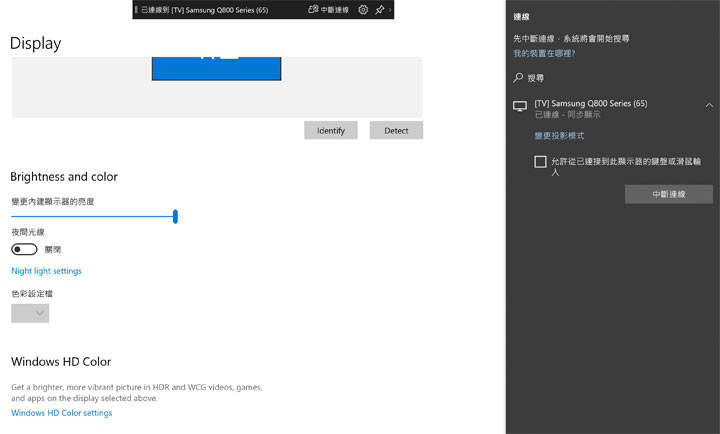Open Windows HD Color settings link
720x434 pixels.
tap(61, 413)
